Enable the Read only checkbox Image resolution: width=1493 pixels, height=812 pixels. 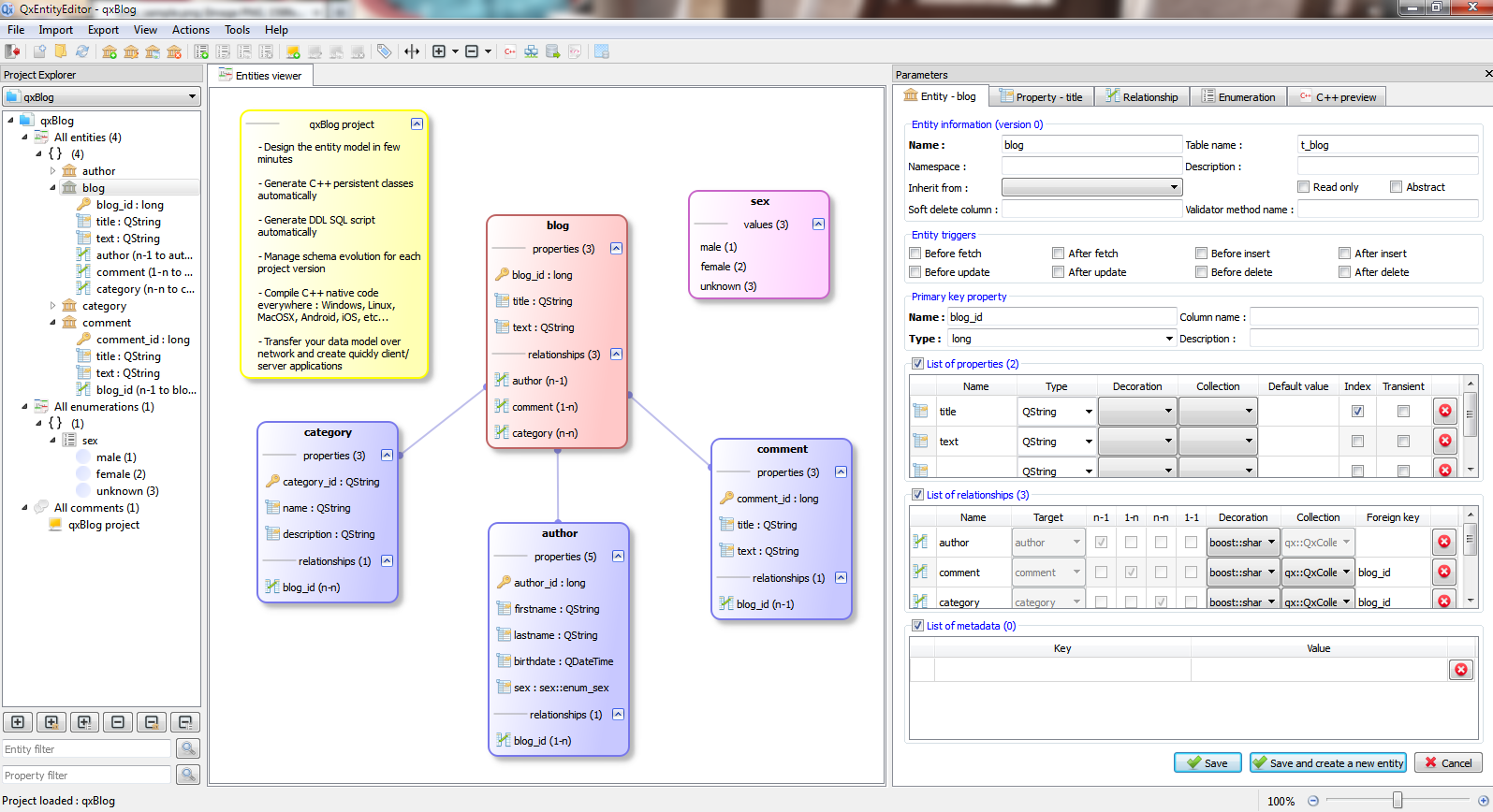(1303, 187)
